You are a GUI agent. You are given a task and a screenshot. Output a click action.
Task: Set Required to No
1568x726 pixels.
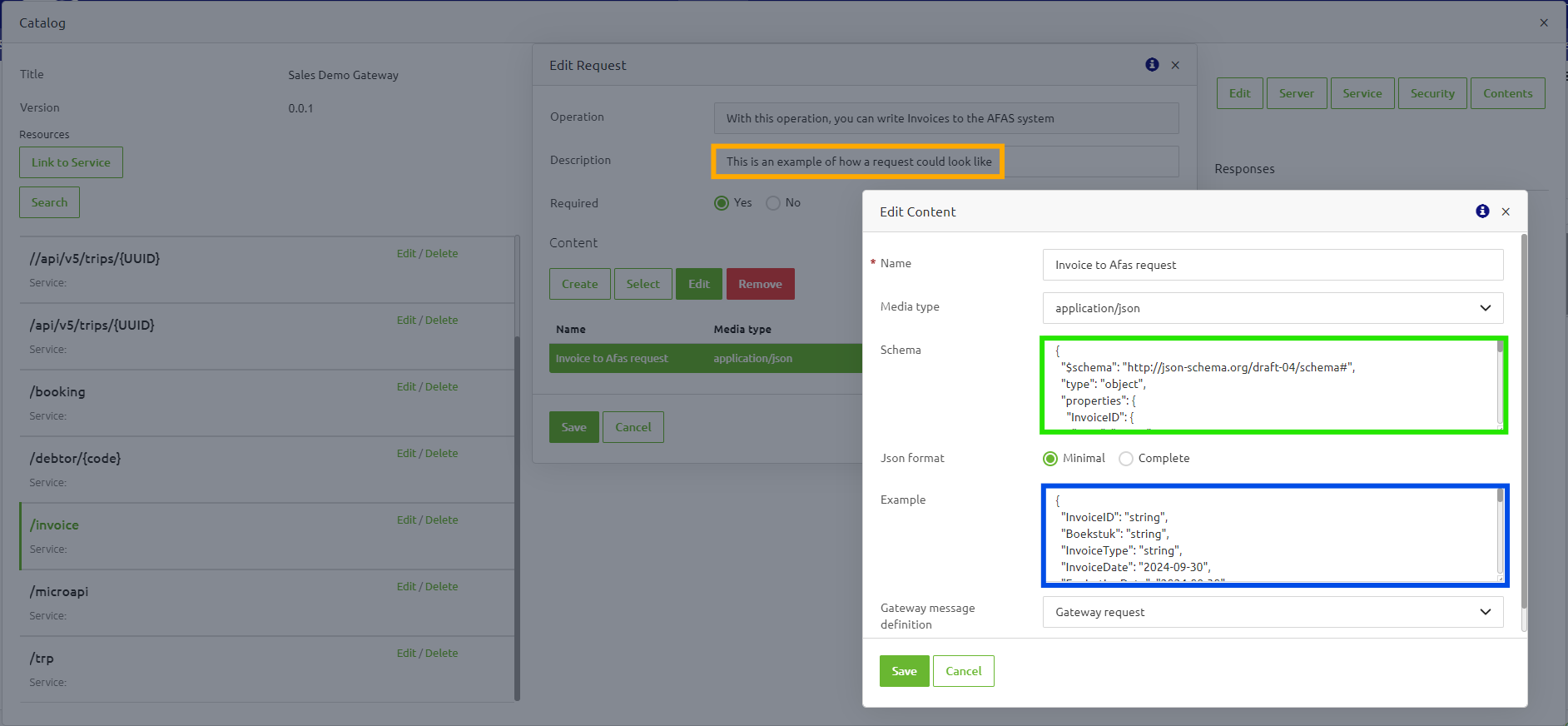[x=773, y=203]
